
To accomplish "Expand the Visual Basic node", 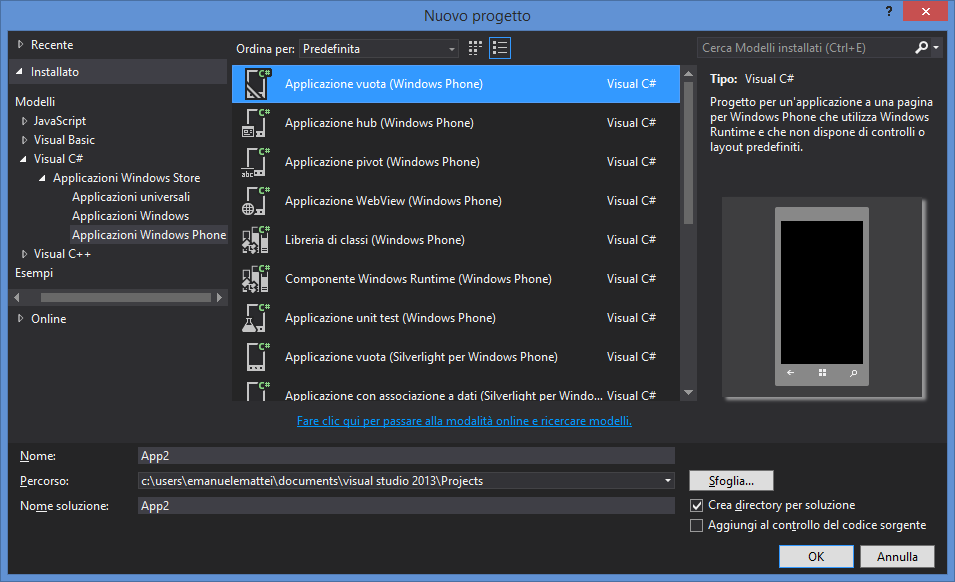I will point(24,140).
